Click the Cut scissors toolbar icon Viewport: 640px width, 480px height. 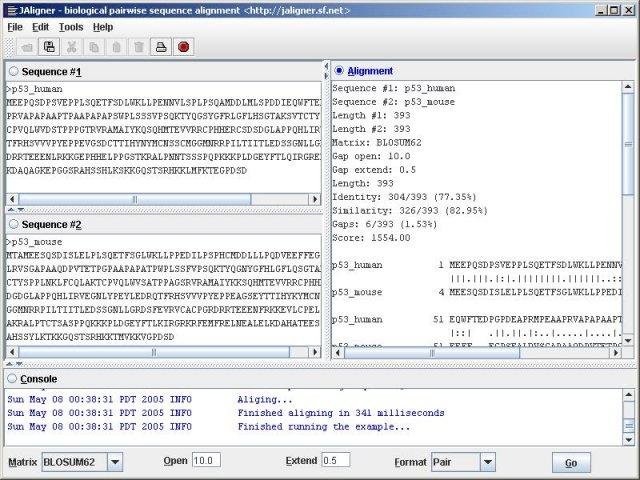click(72, 47)
